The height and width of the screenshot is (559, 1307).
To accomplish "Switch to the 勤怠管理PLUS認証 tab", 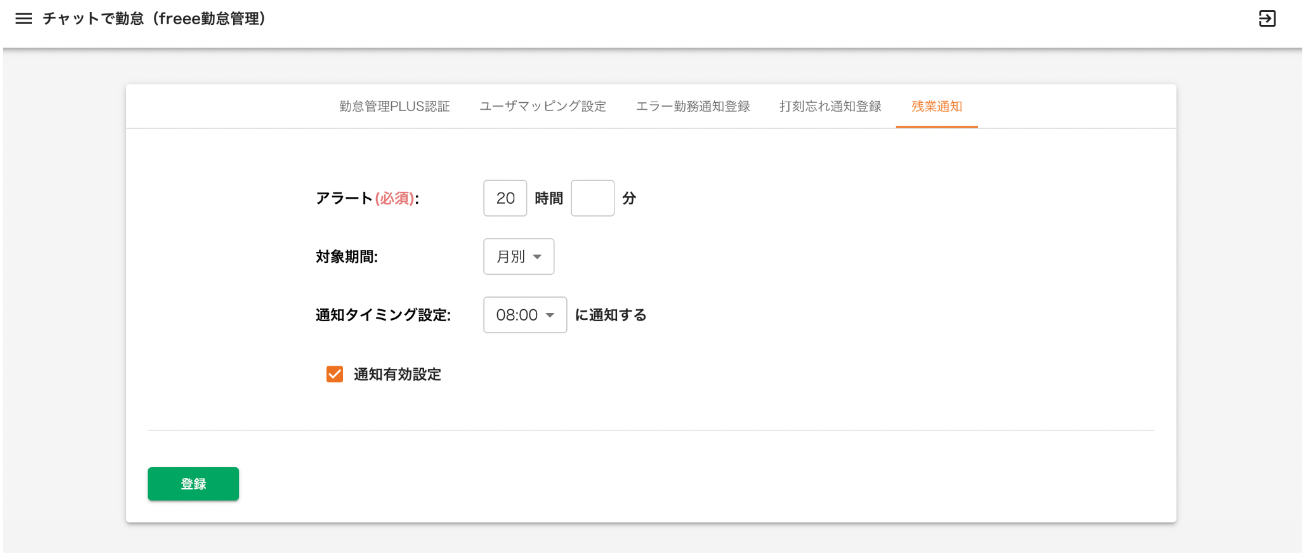I will (394, 106).
